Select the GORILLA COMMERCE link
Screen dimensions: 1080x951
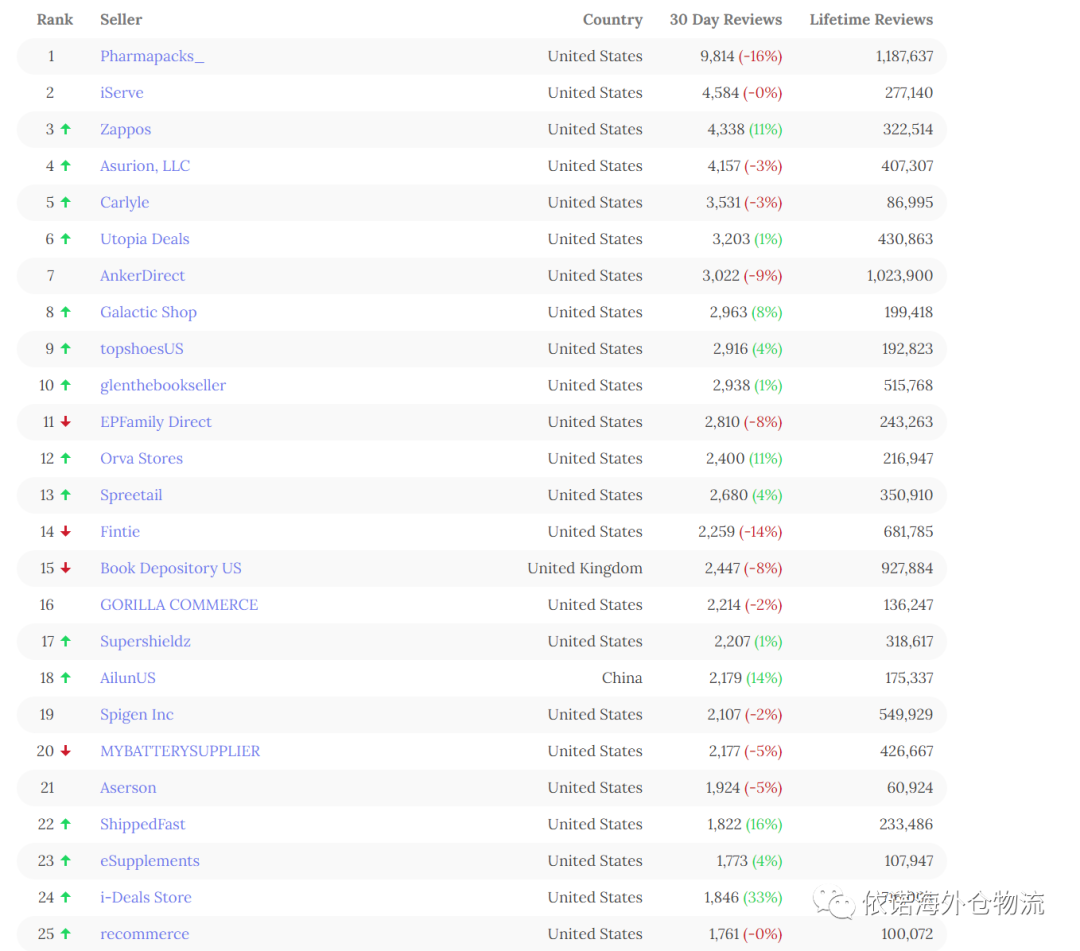click(x=179, y=605)
